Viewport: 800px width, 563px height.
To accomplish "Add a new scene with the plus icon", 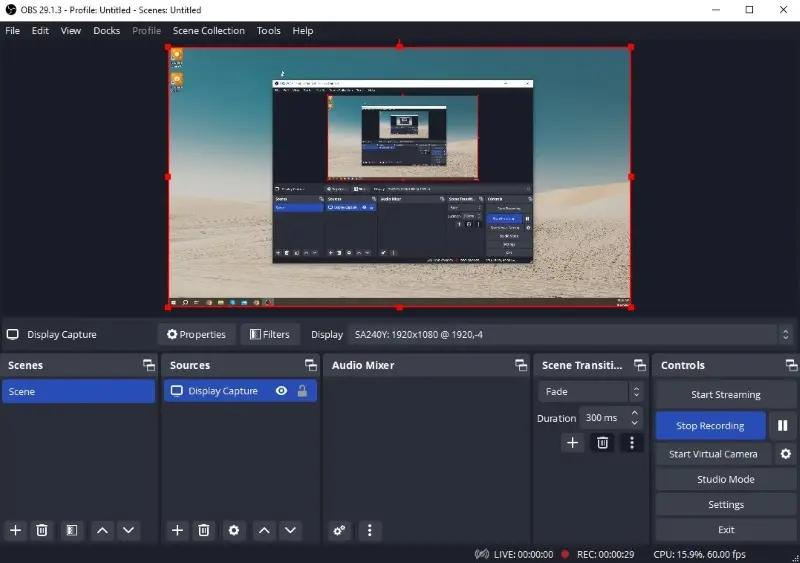I will [x=15, y=530].
